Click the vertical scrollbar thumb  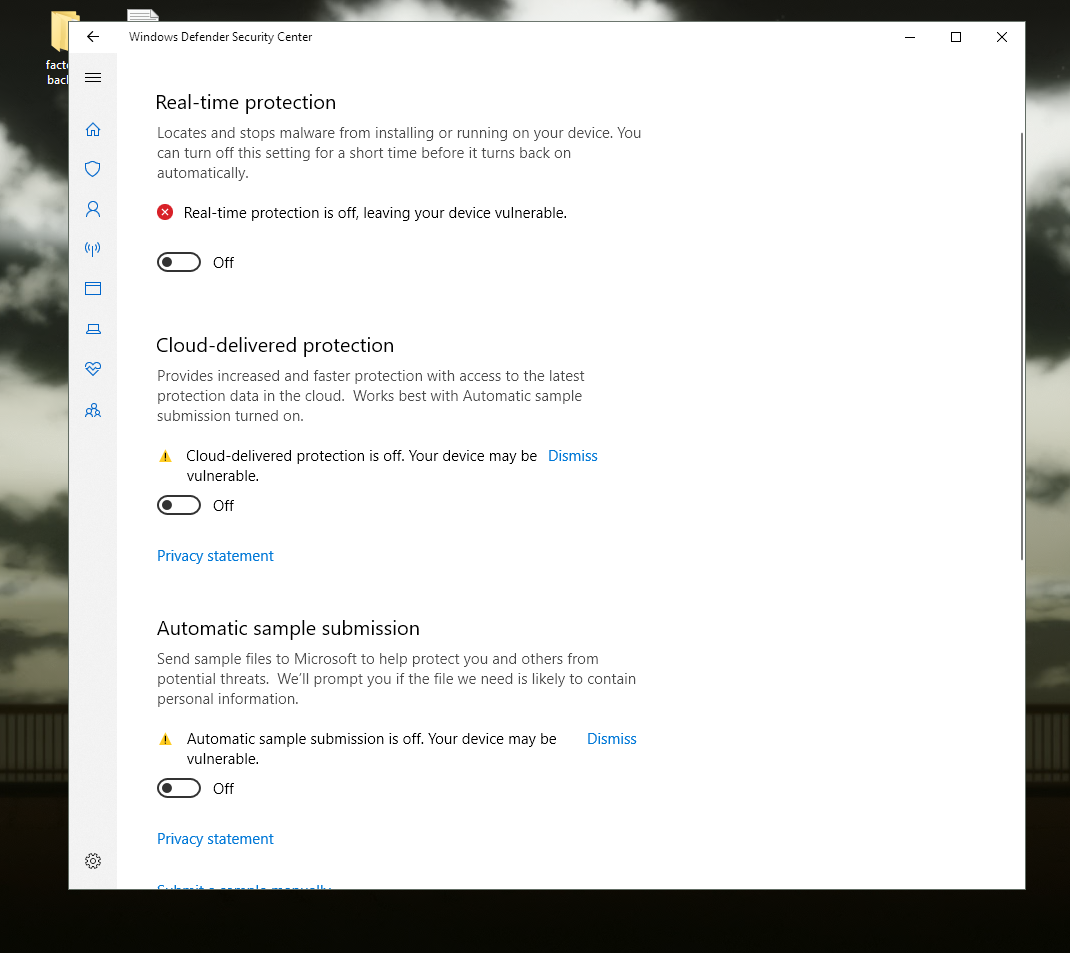click(1022, 347)
